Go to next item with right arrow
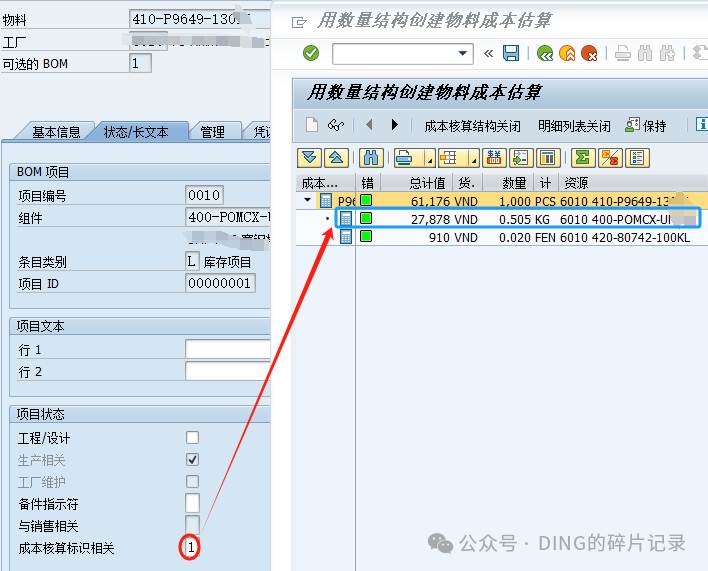 click(x=395, y=125)
